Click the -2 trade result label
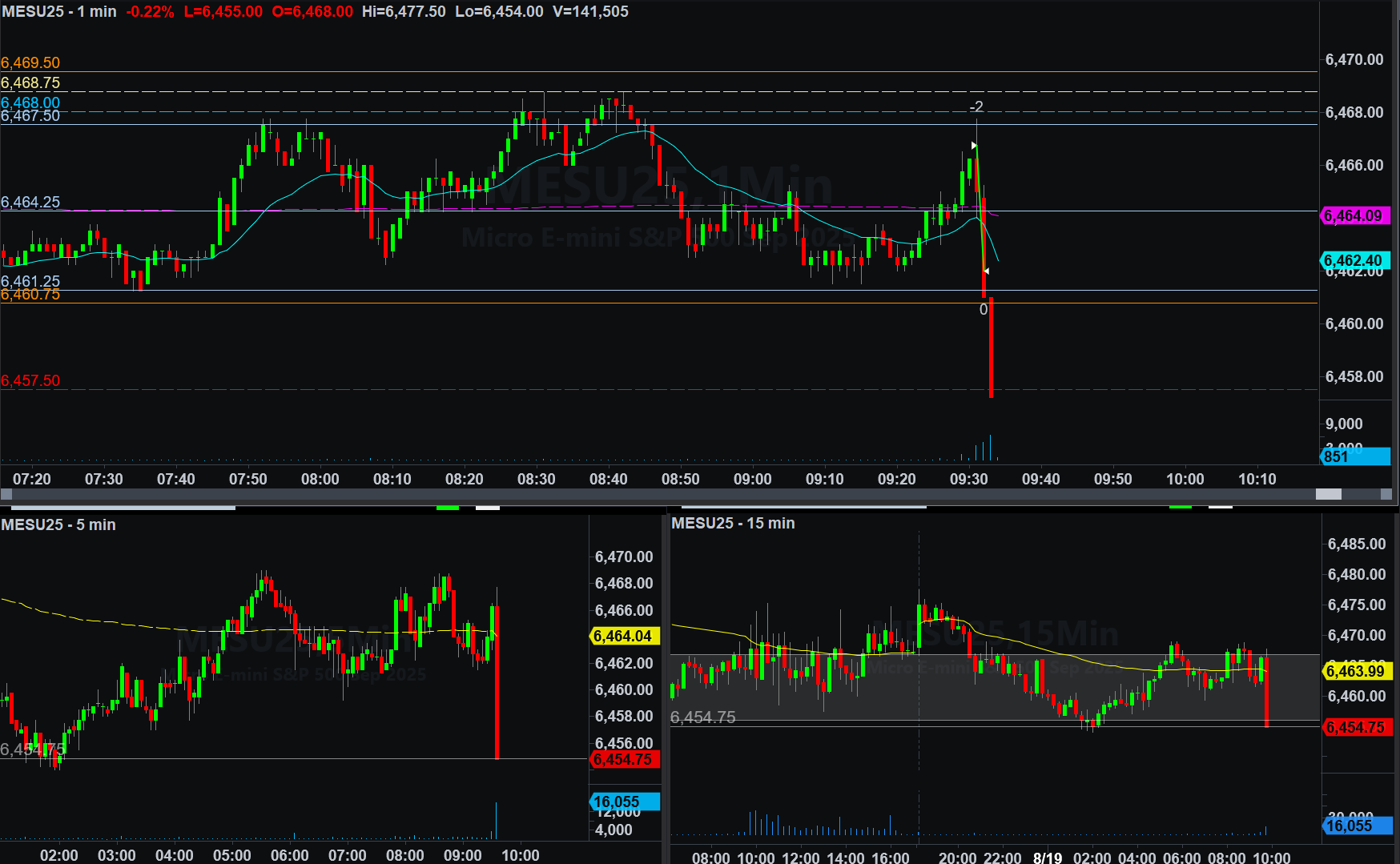1400x864 pixels. click(x=976, y=106)
